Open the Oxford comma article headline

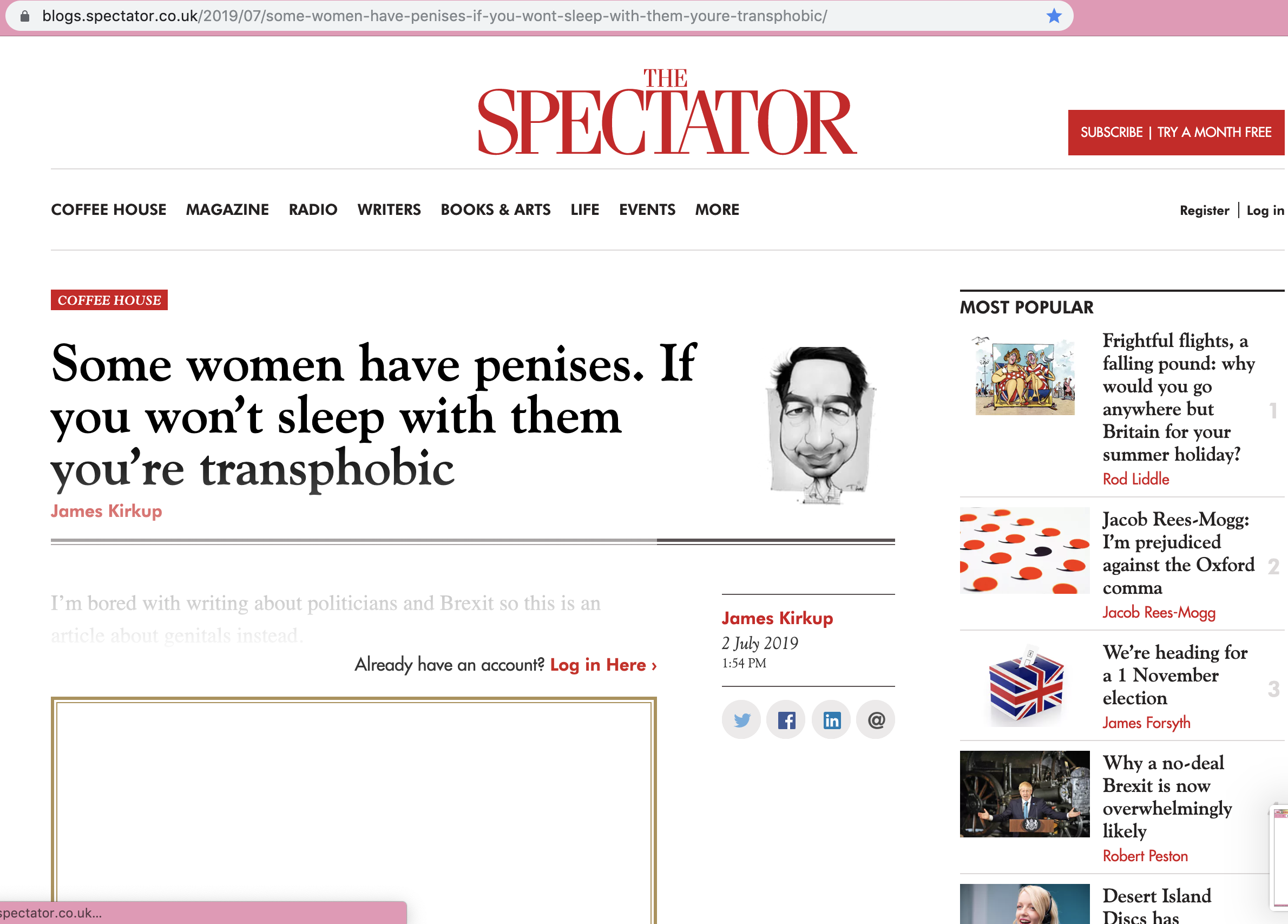pos(1178,553)
